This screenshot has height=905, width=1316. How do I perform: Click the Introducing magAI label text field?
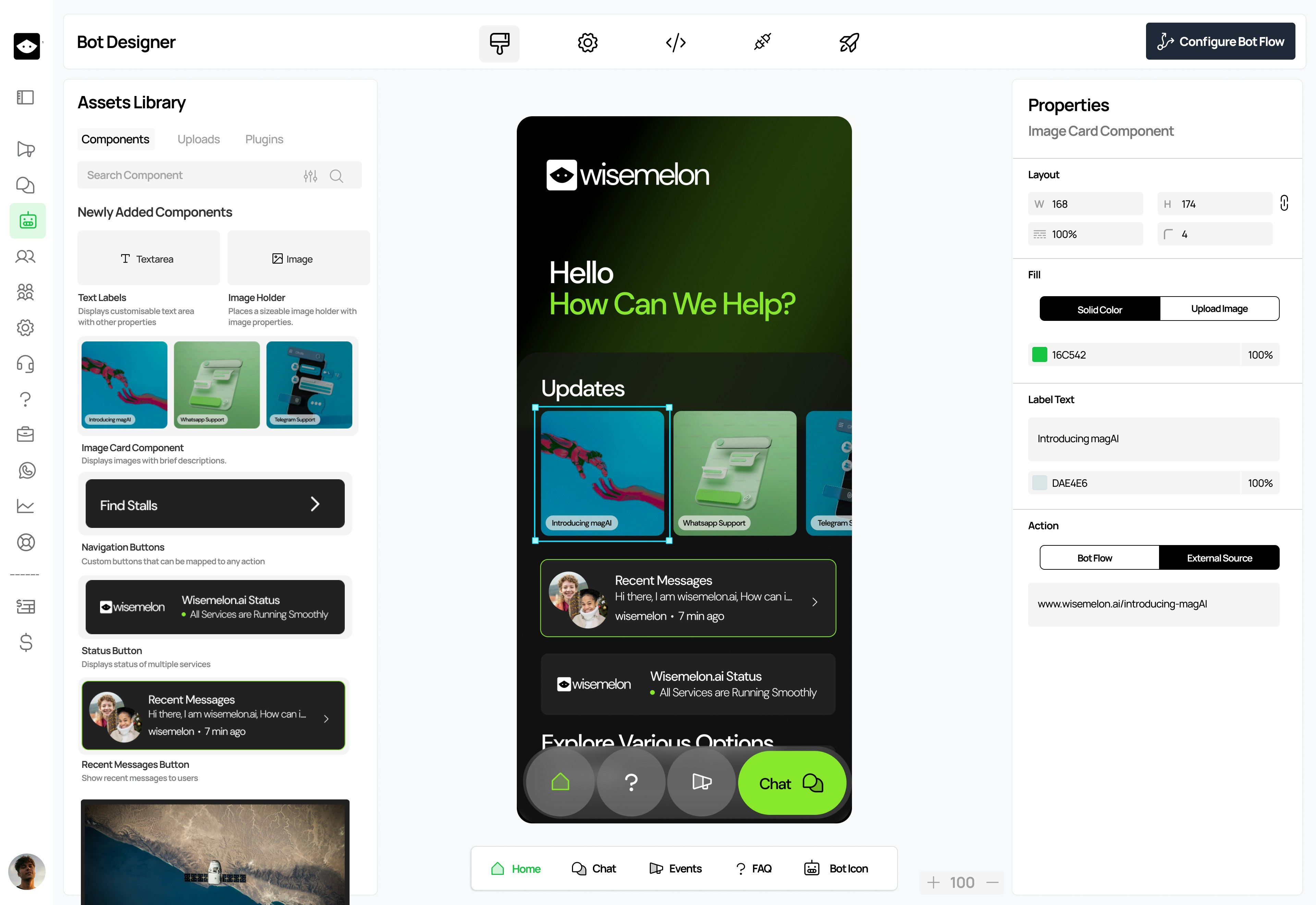click(1153, 439)
